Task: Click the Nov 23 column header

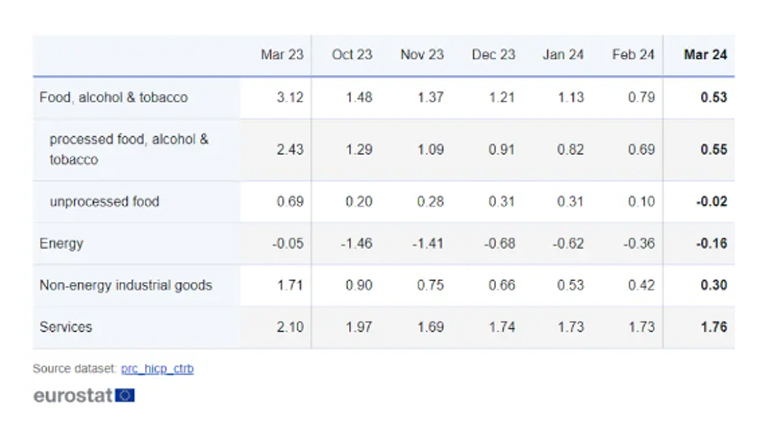Action: [x=422, y=55]
